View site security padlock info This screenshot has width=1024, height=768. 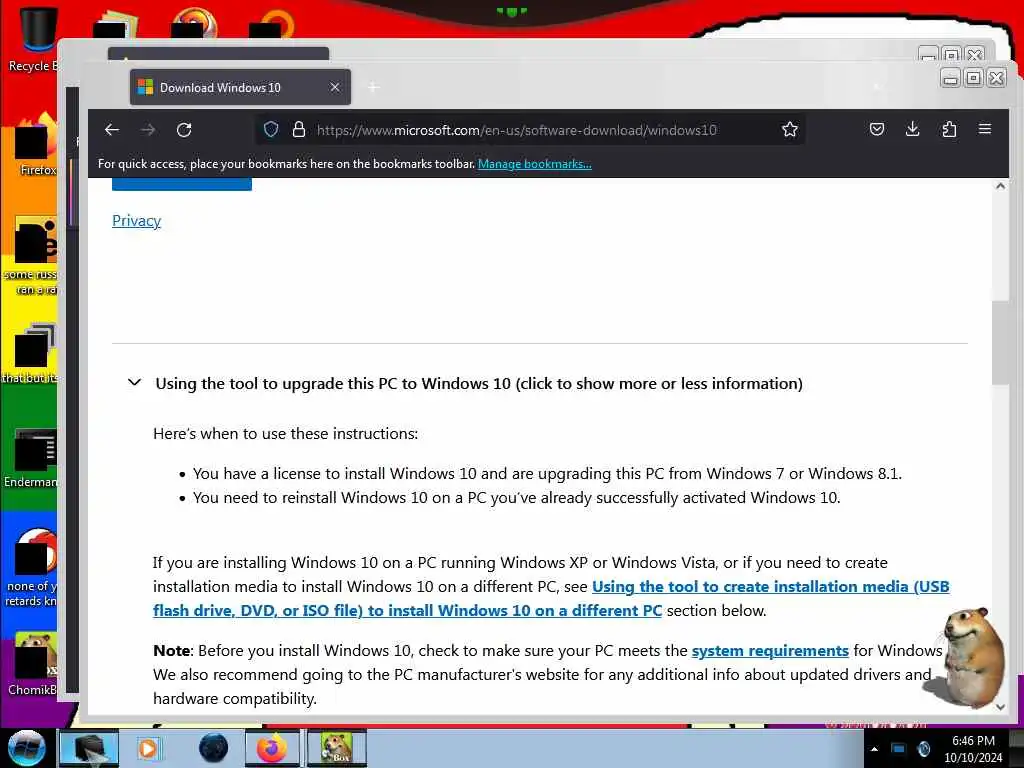click(x=299, y=129)
